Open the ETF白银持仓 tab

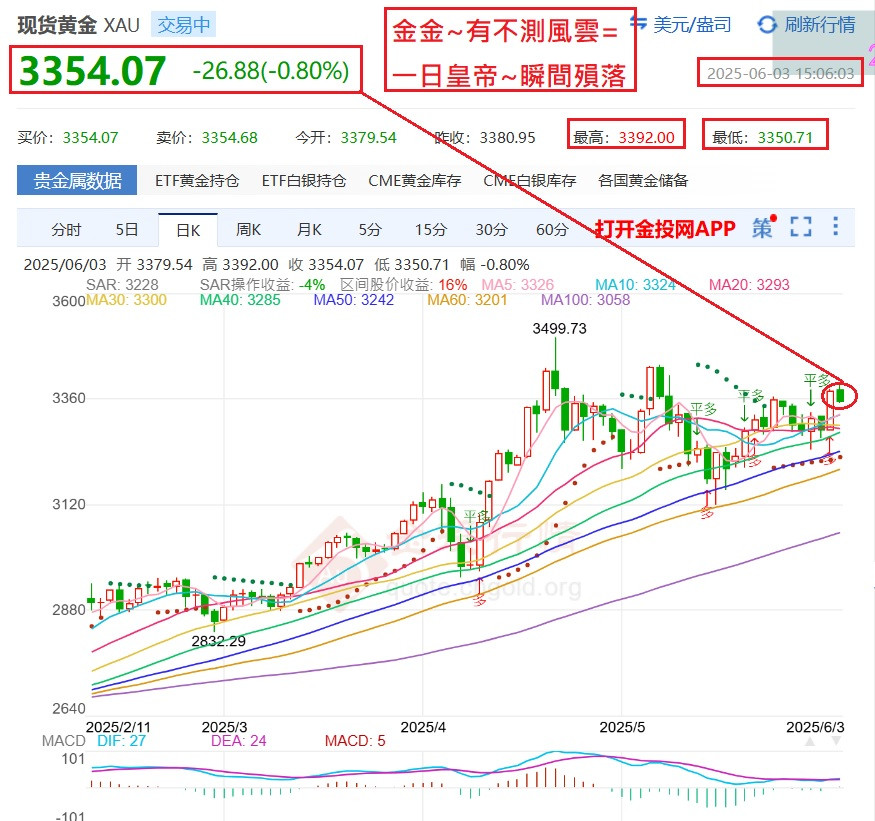[x=304, y=180]
